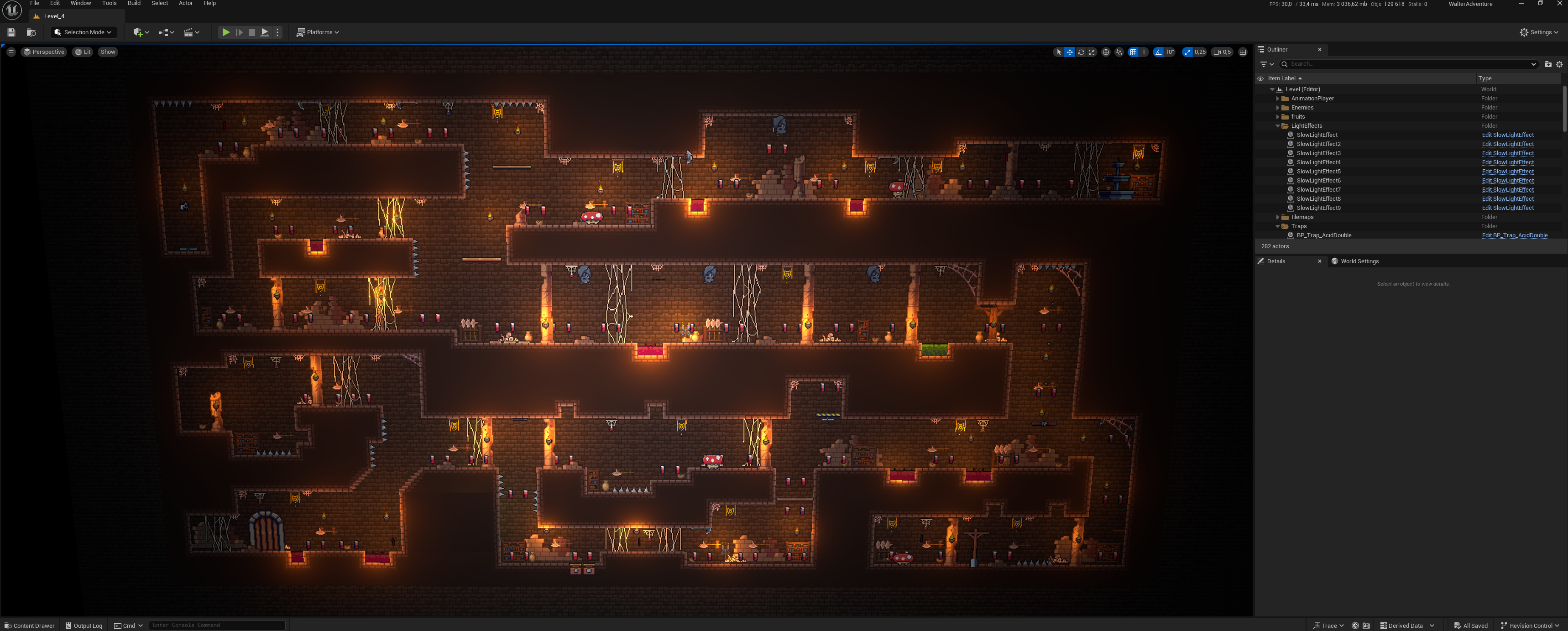The height and width of the screenshot is (631, 1568).
Task: Click Edit SlowLightEffect4 link
Action: tap(1507, 162)
